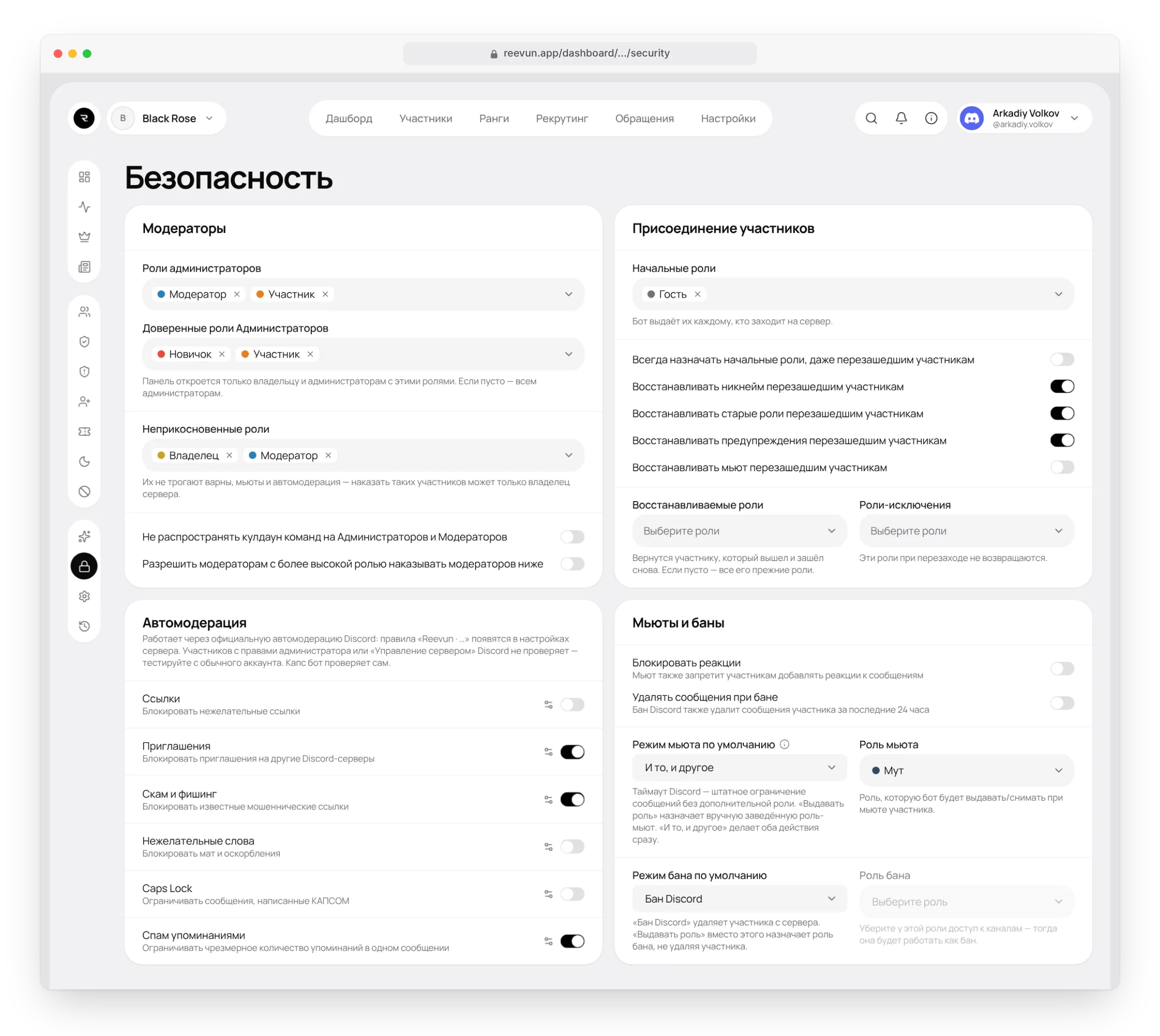The height and width of the screenshot is (1036, 1160).
Task: Open the sparkles sidebar icon
Action: pyautogui.click(x=84, y=536)
